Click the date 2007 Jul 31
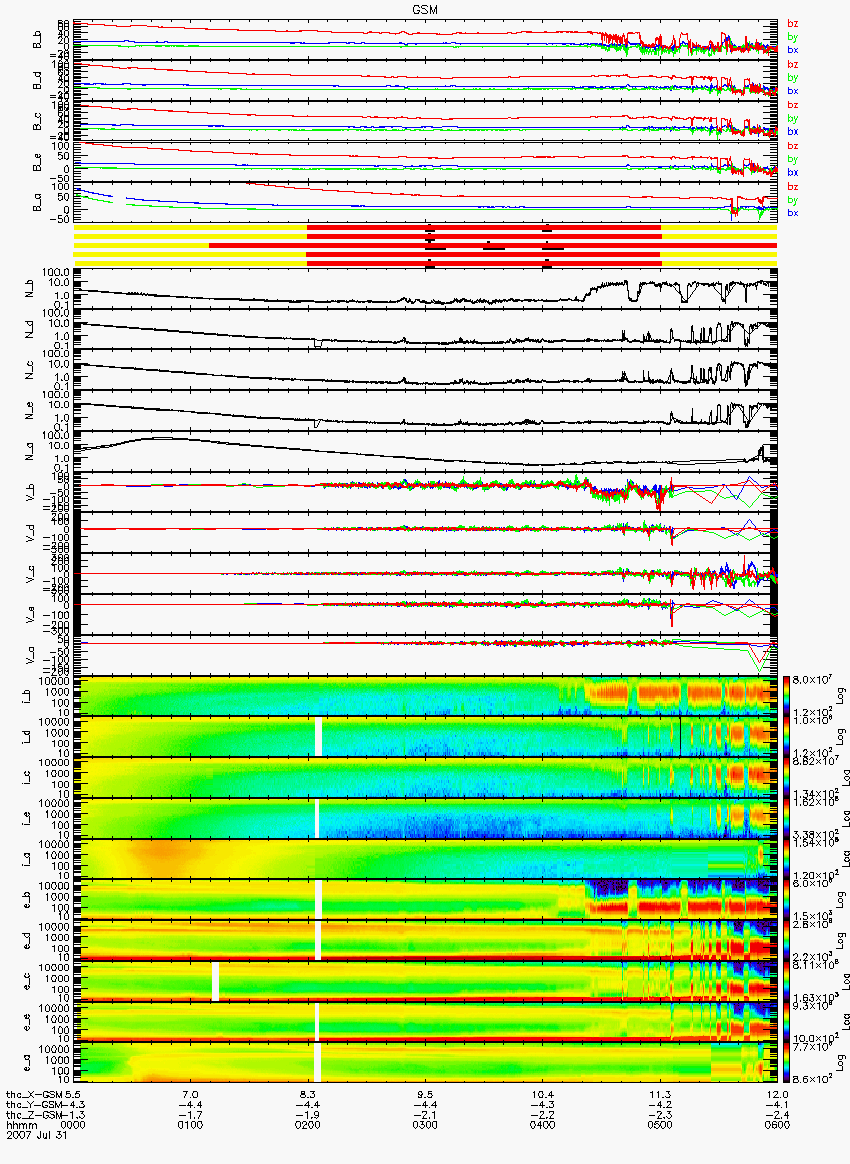Image resolution: width=850 pixels, height=1164 pixels. tap(36, 1134)
